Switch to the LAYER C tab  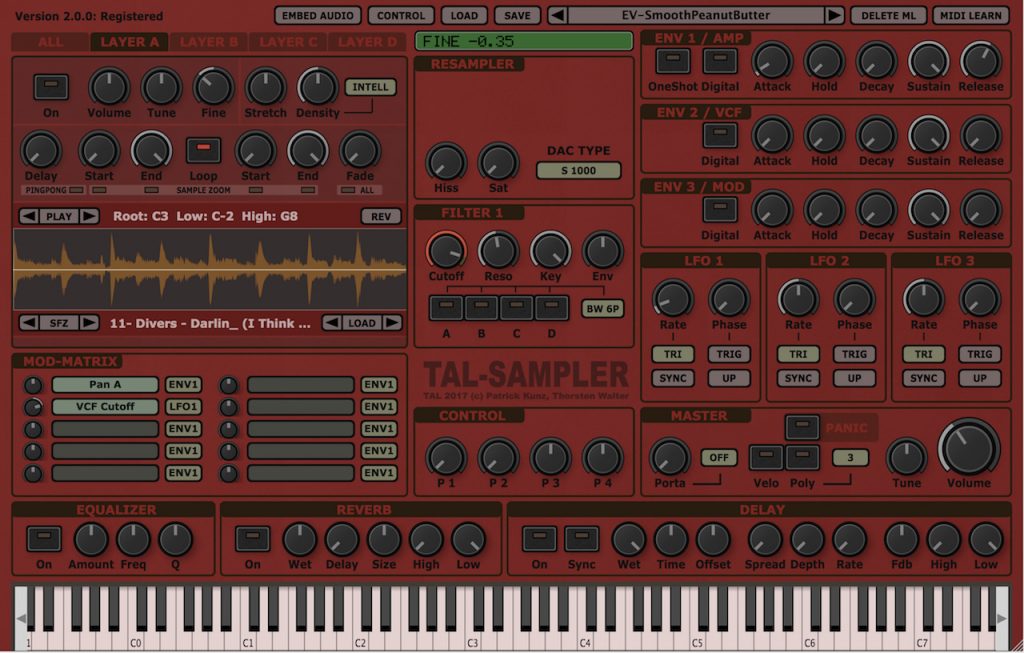tap(288, 42)
